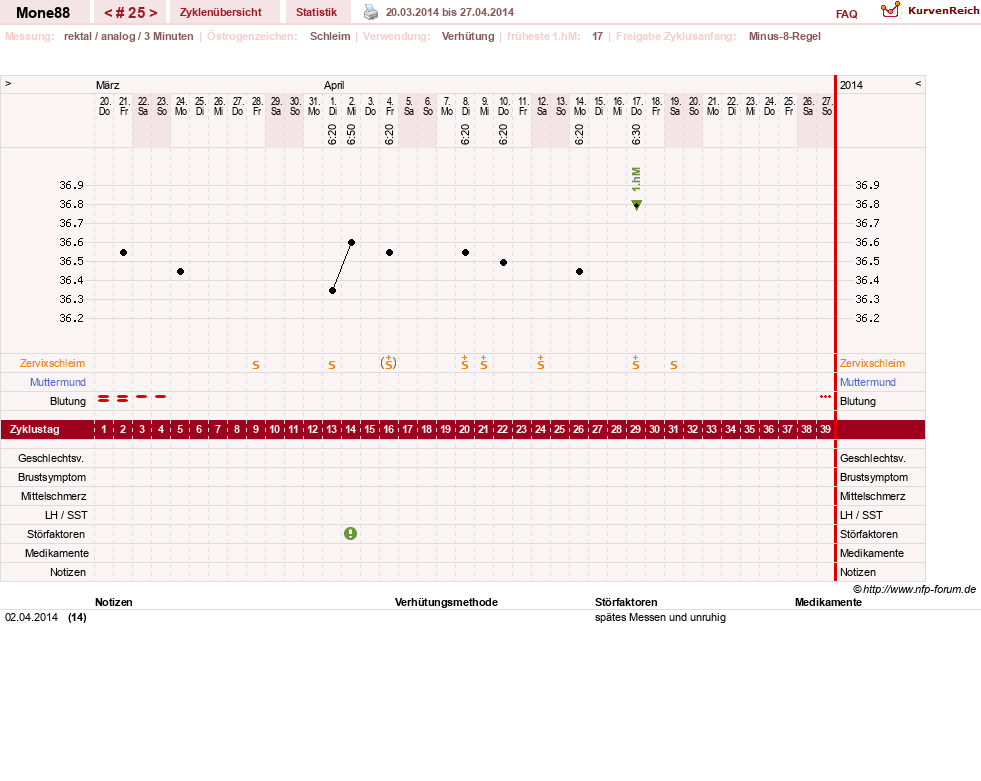
Task: Click cycle day 14 in Zyklustag row
Action: coord(350,429)
